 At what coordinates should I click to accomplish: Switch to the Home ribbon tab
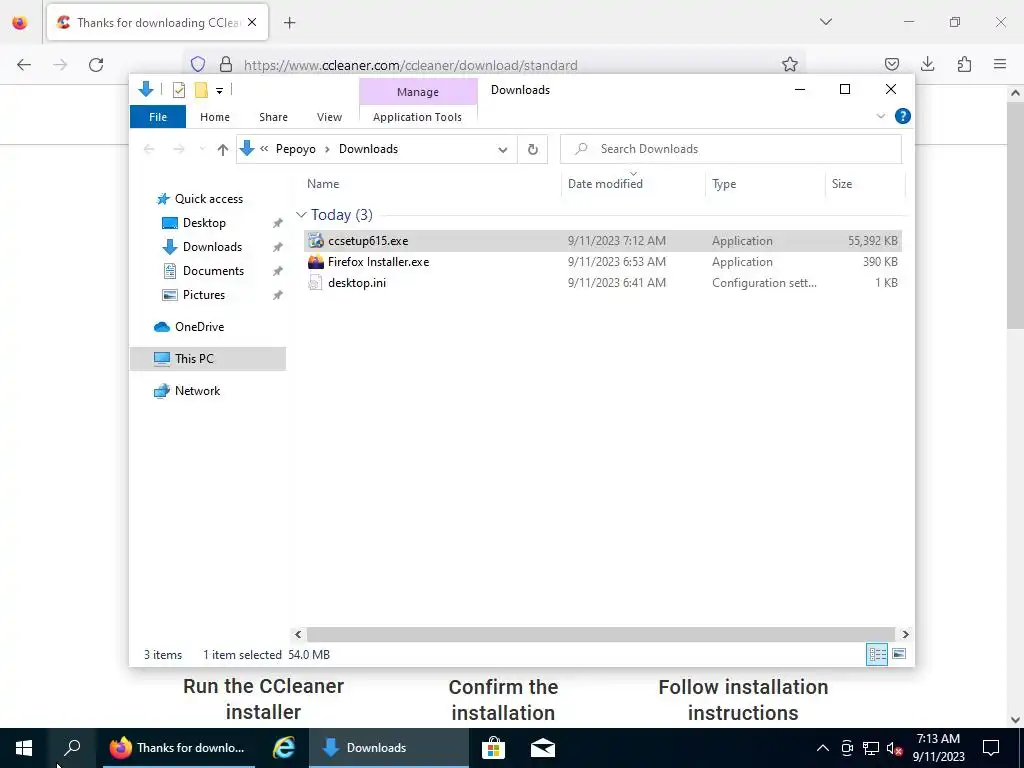215,117
